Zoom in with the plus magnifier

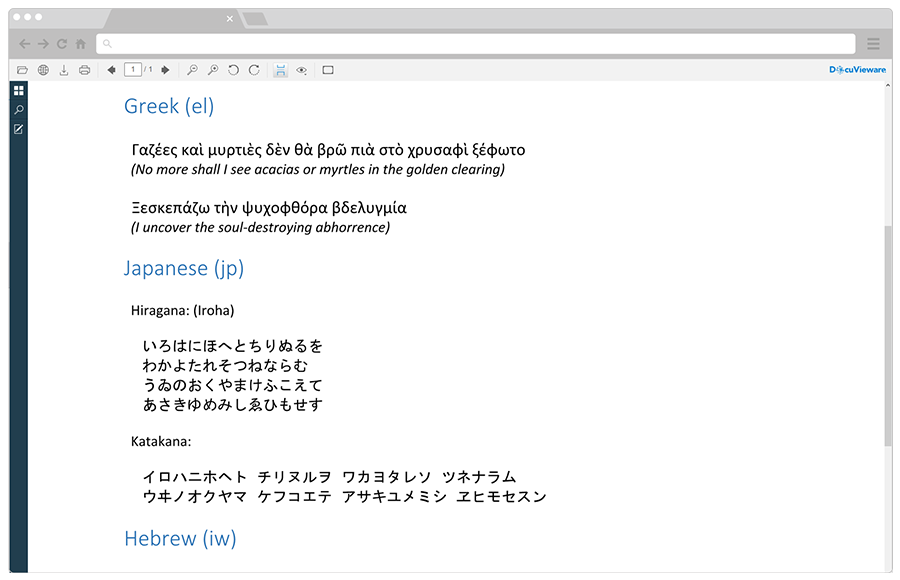click(x=213, y=70)
